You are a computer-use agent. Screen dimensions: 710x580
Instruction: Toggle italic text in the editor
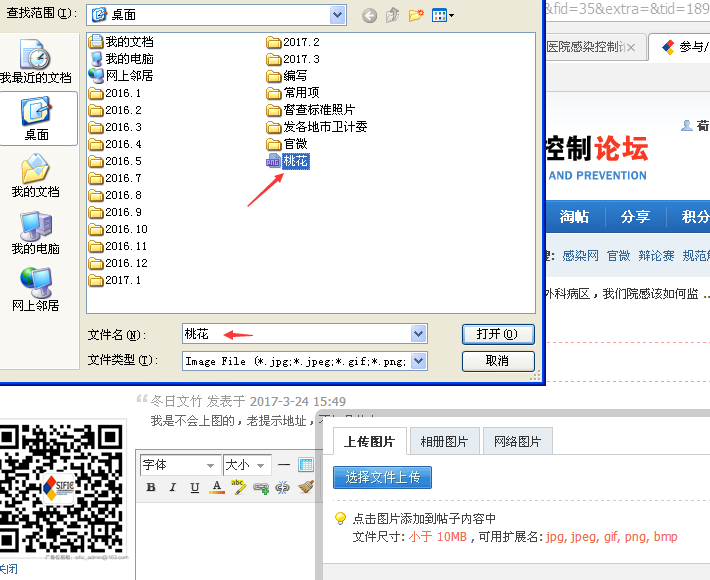pyautogui.click(x=173, y=488)
